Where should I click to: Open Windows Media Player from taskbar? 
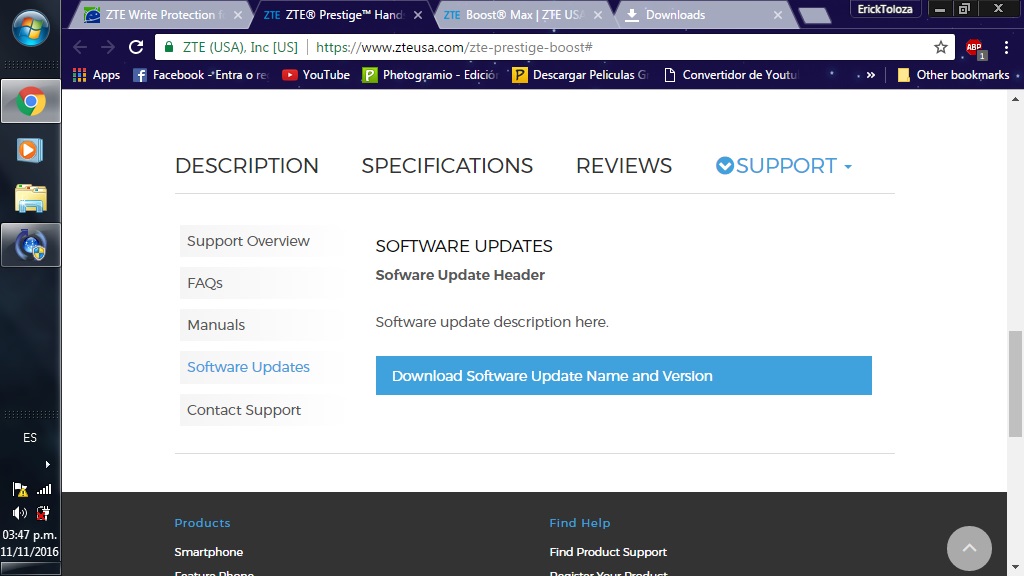[30, 150]
